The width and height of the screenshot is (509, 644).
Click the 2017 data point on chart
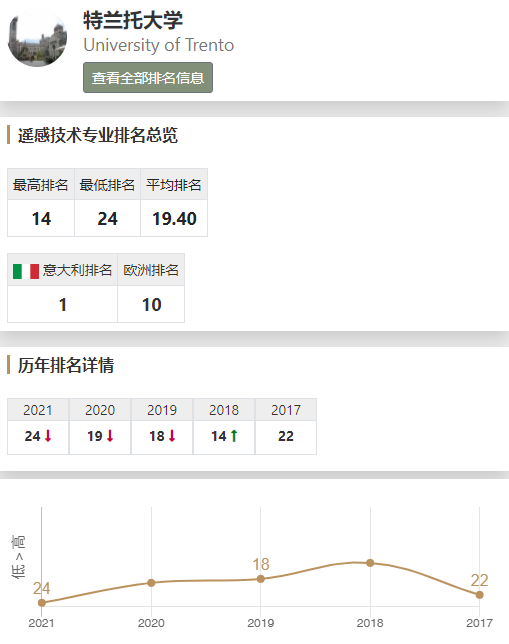[x=479, y=595]
